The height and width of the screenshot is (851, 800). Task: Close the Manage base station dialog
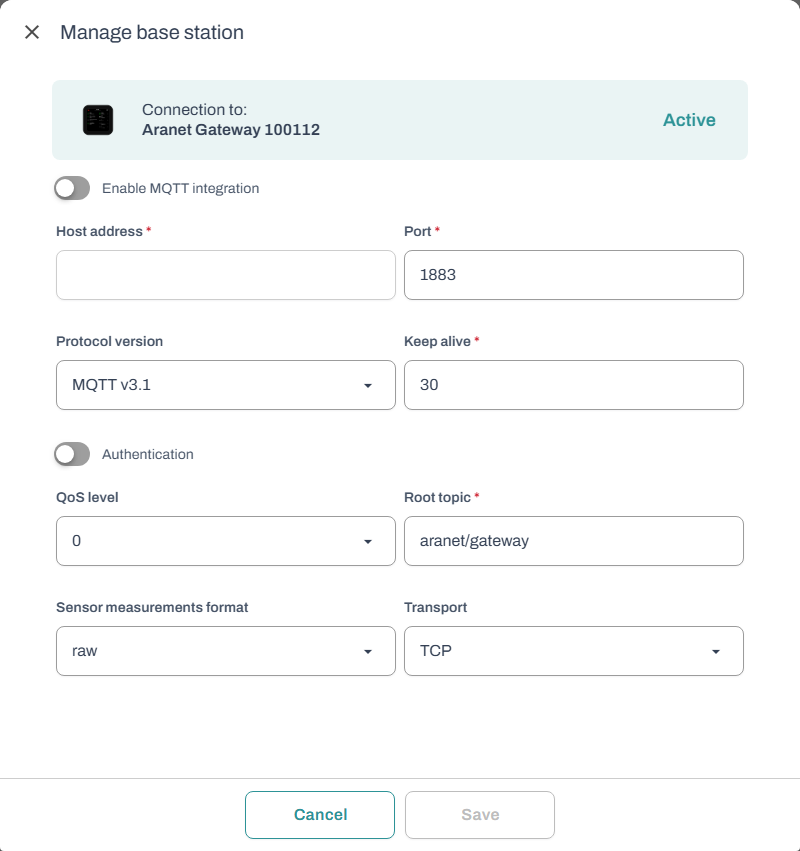click(x=32, y=32)
